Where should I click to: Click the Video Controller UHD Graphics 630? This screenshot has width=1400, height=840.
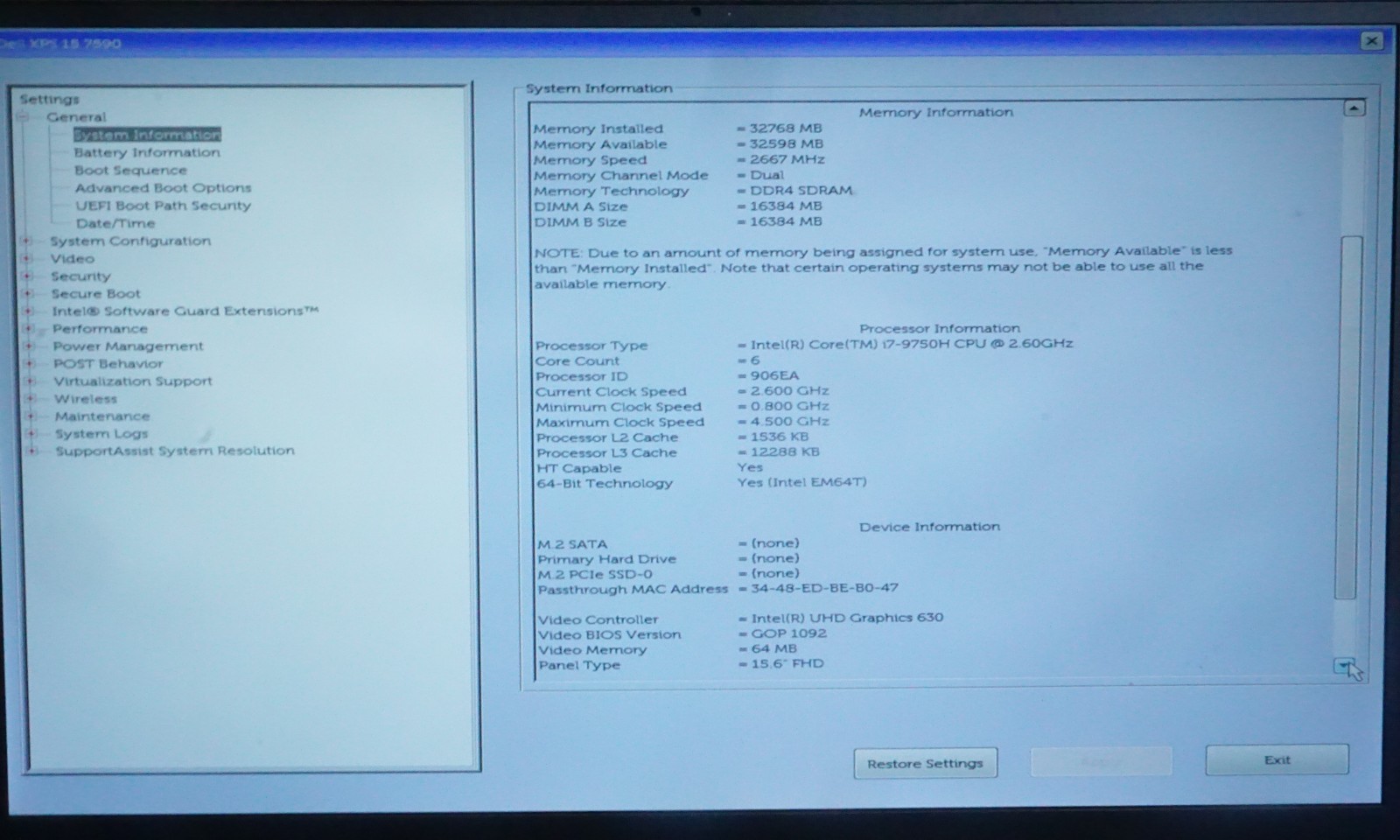pos(847,618)
